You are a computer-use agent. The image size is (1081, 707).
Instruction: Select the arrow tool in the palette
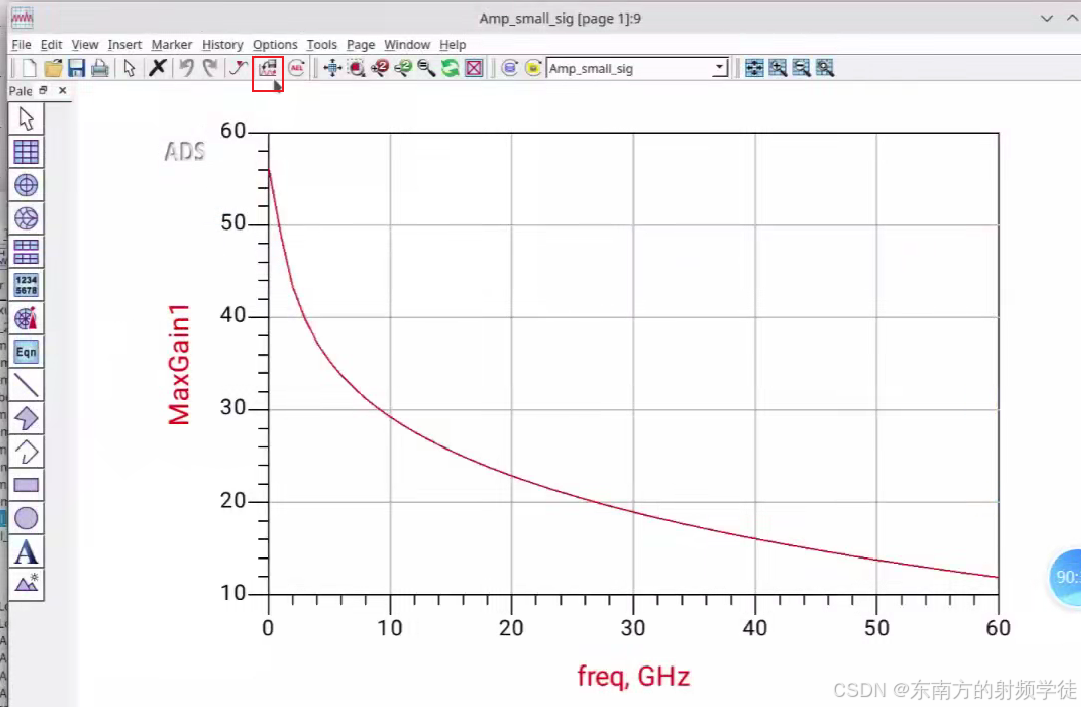point(26,119)
